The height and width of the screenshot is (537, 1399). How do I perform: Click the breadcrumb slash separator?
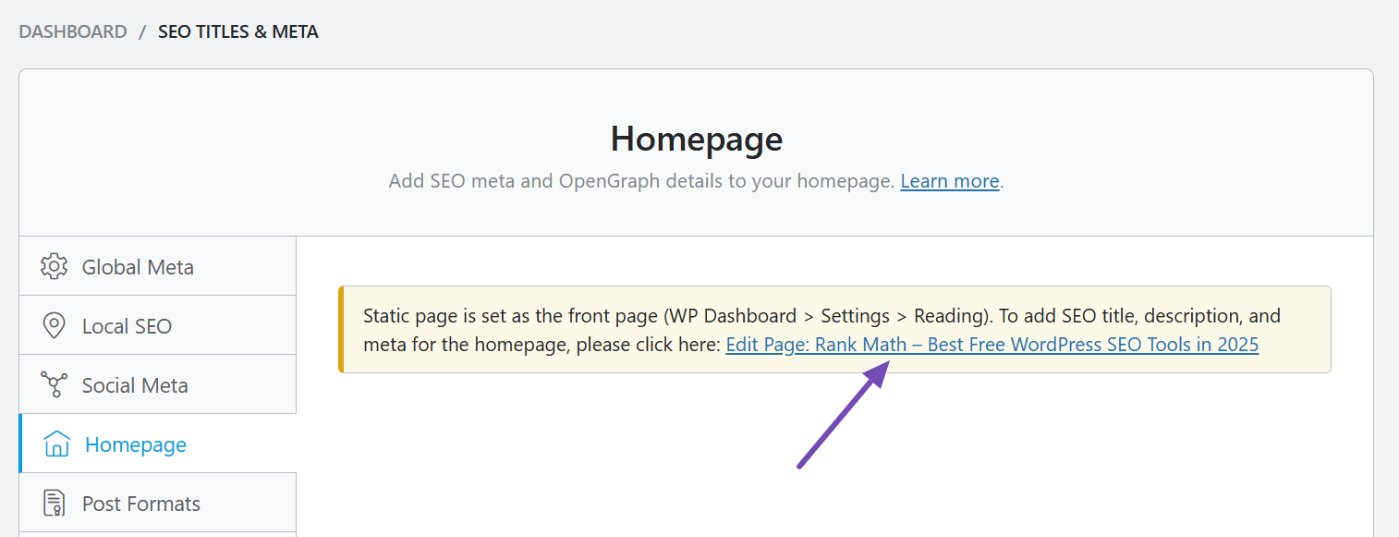pyautogui.click(x=143, y=32)
